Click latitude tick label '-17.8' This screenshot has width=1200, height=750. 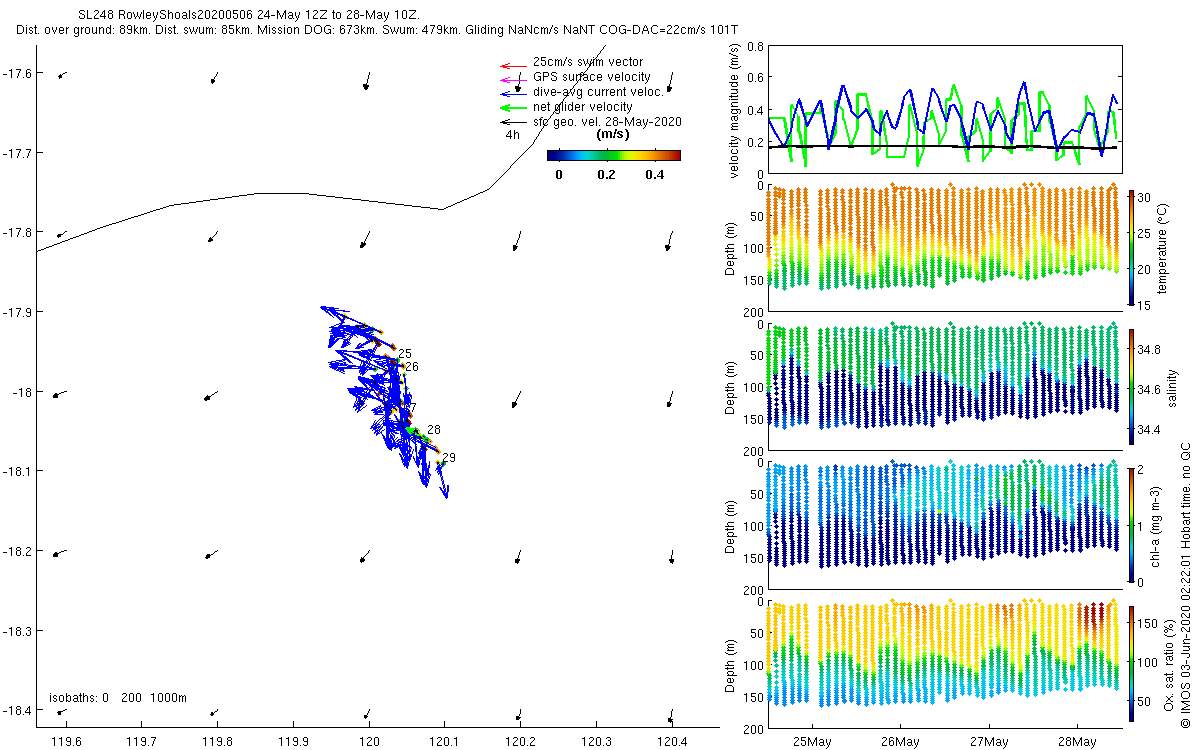point(19,232)
